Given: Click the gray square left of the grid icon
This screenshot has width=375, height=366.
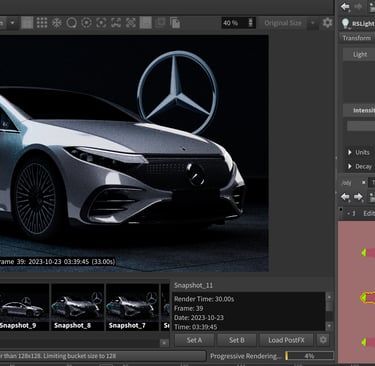Looking at the screenshot, I should [27, 23].
